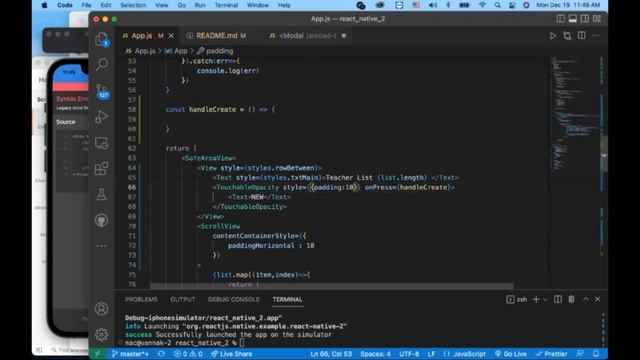Open new terminal dropdown arrow

point(545,300)
